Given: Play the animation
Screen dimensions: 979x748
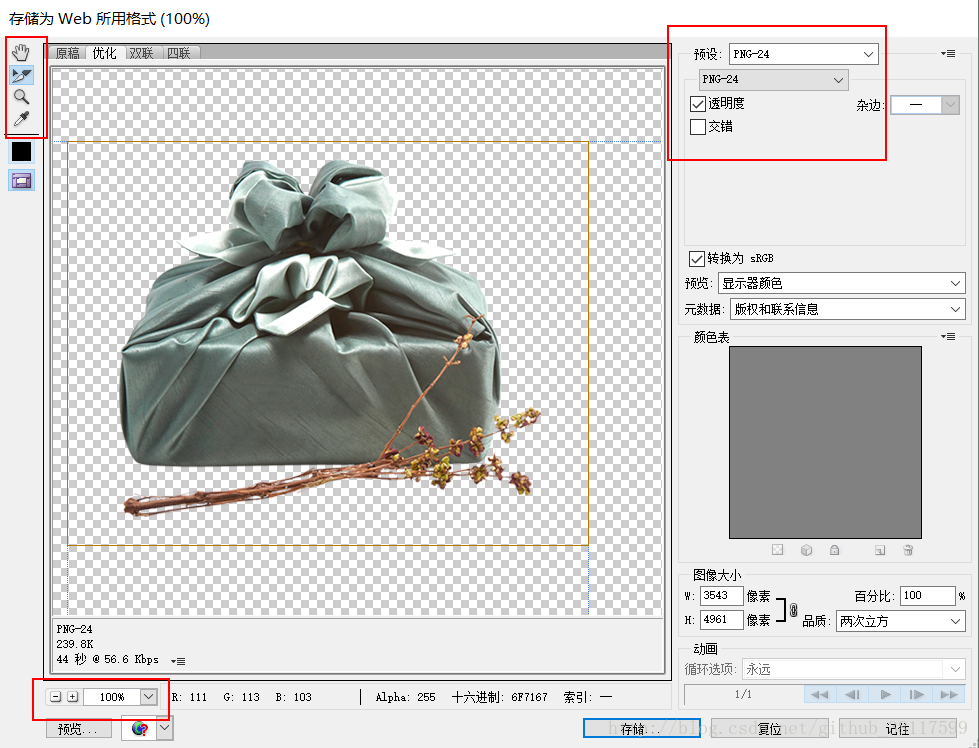Looking at the screenshot, I should (885, 694).
